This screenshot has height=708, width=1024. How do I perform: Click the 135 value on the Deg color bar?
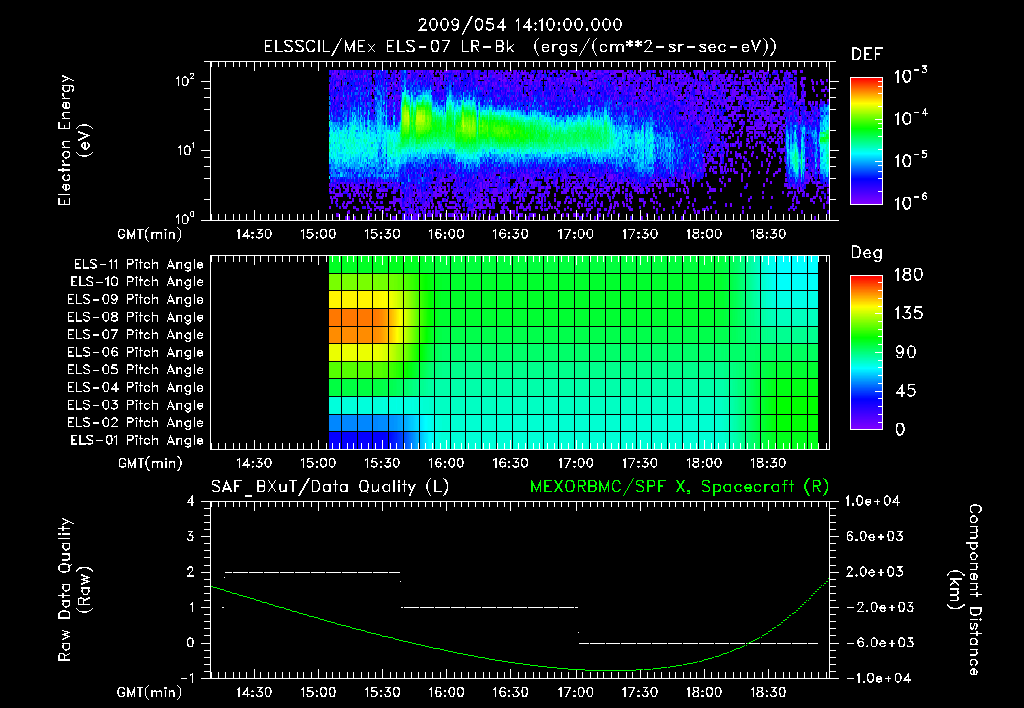click(x=909, y=314)
